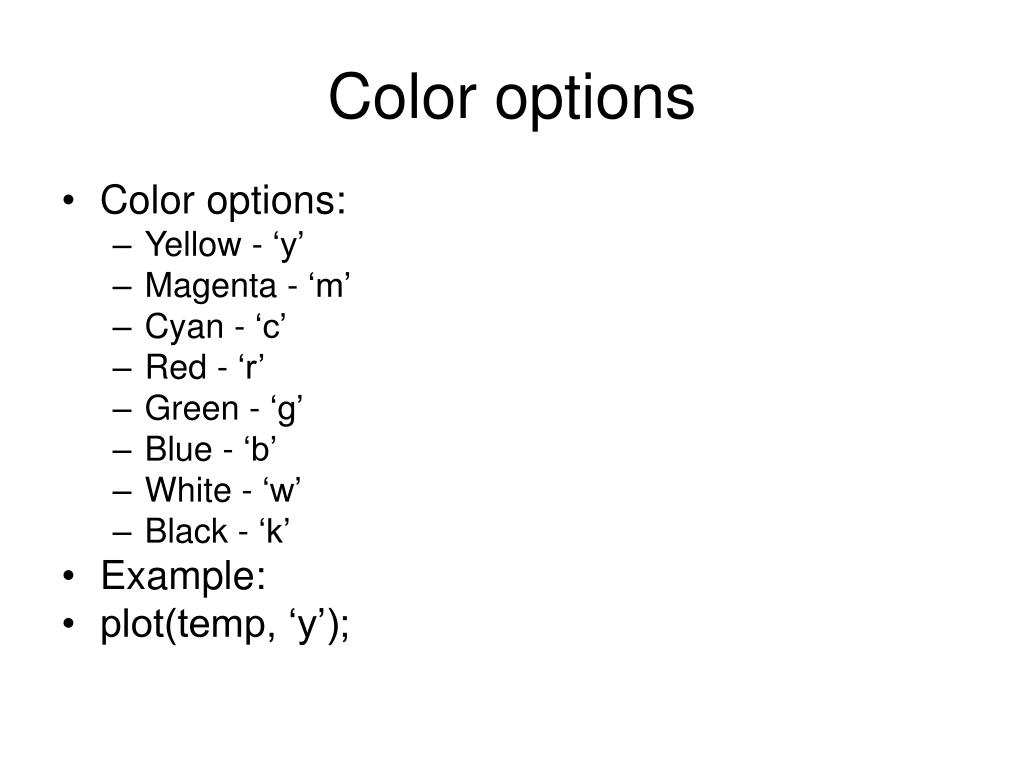Select the 'Color options:' bullet heading
1024x768 pixels.
223,201
